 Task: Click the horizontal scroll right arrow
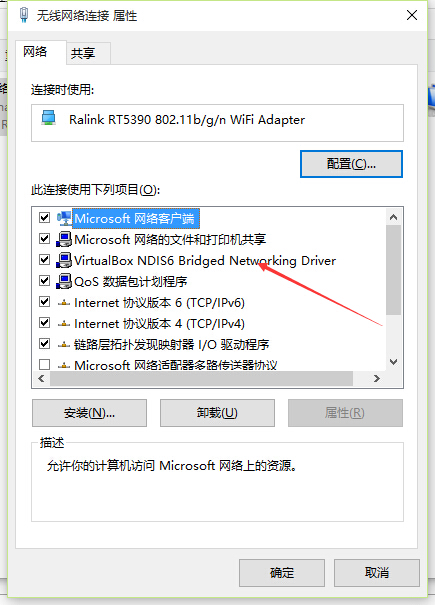coord(377,379)
